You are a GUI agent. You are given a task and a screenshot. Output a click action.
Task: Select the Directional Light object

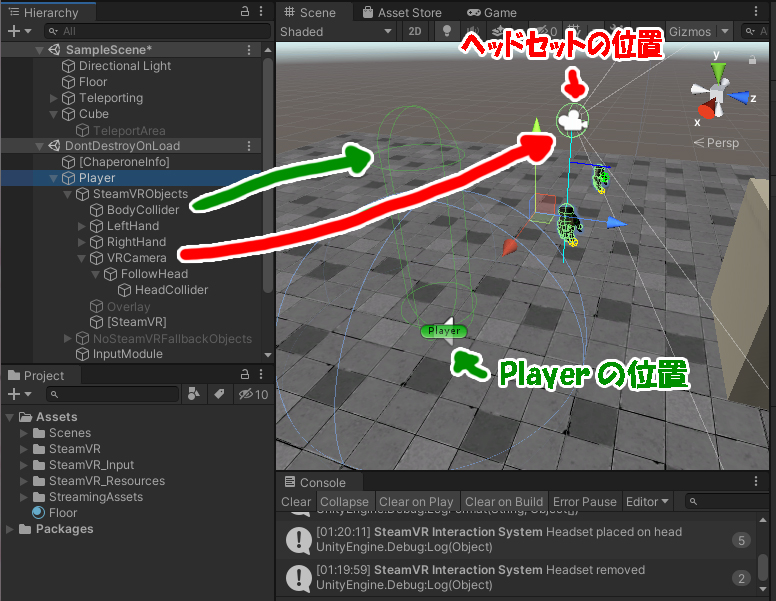(125, 66)
